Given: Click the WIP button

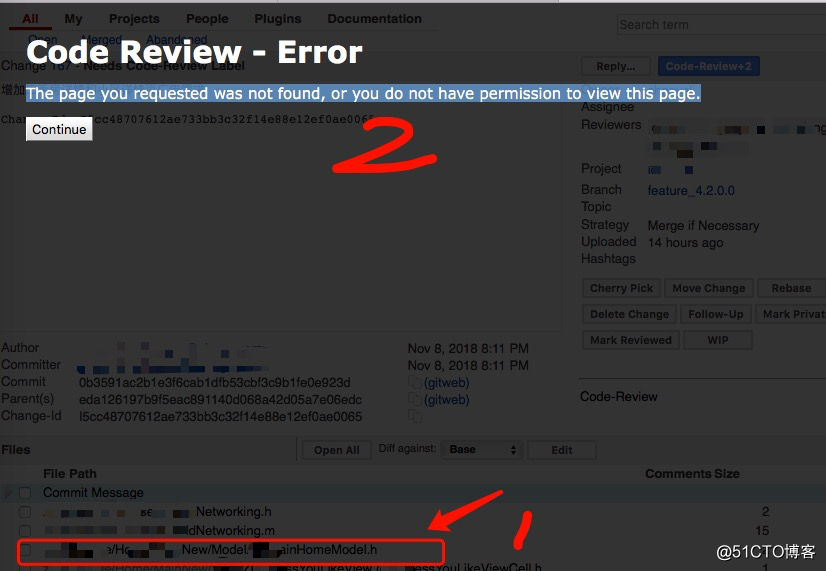Looking at the screenshot, I should pos(717,340).
